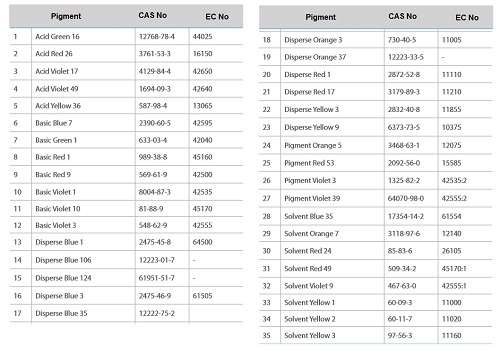Select the Disperse Orange 3 cell
The height and width of the screenshot is (360, 500).
click(x=313, y=40)
